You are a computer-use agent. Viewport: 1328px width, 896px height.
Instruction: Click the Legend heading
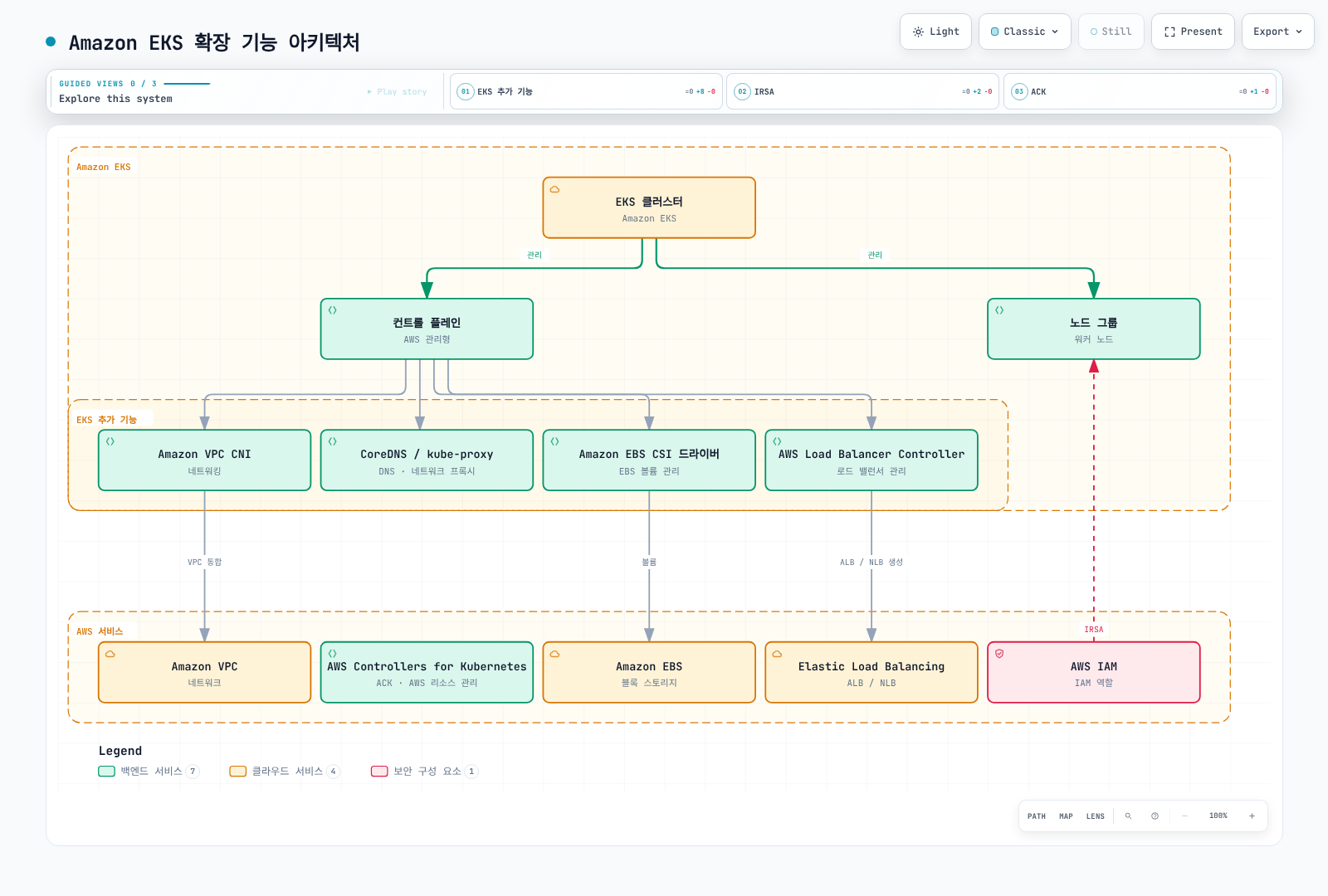pos(120,751)
